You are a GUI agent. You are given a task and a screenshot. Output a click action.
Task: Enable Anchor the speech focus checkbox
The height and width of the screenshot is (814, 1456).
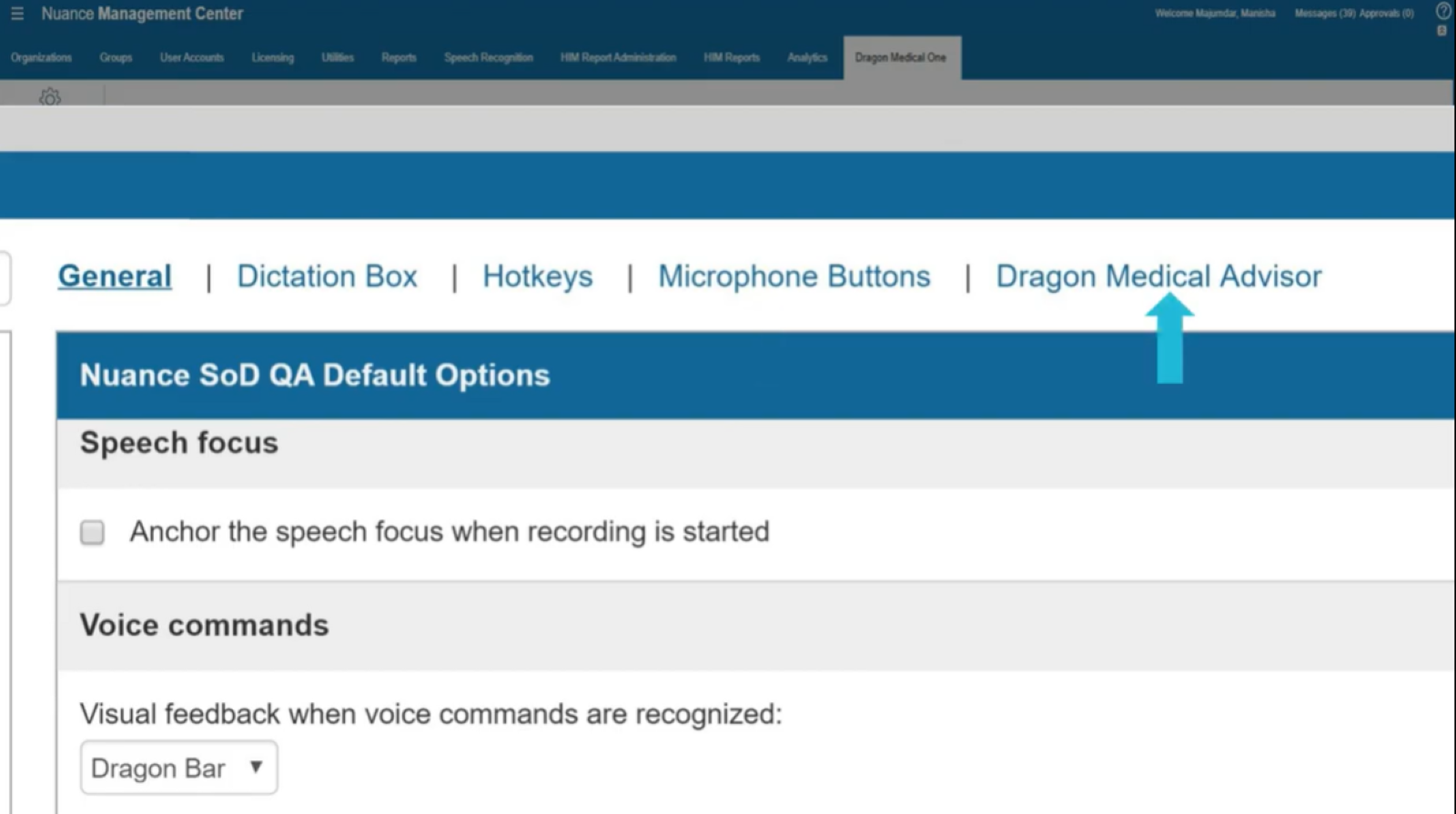coord(92,532)
